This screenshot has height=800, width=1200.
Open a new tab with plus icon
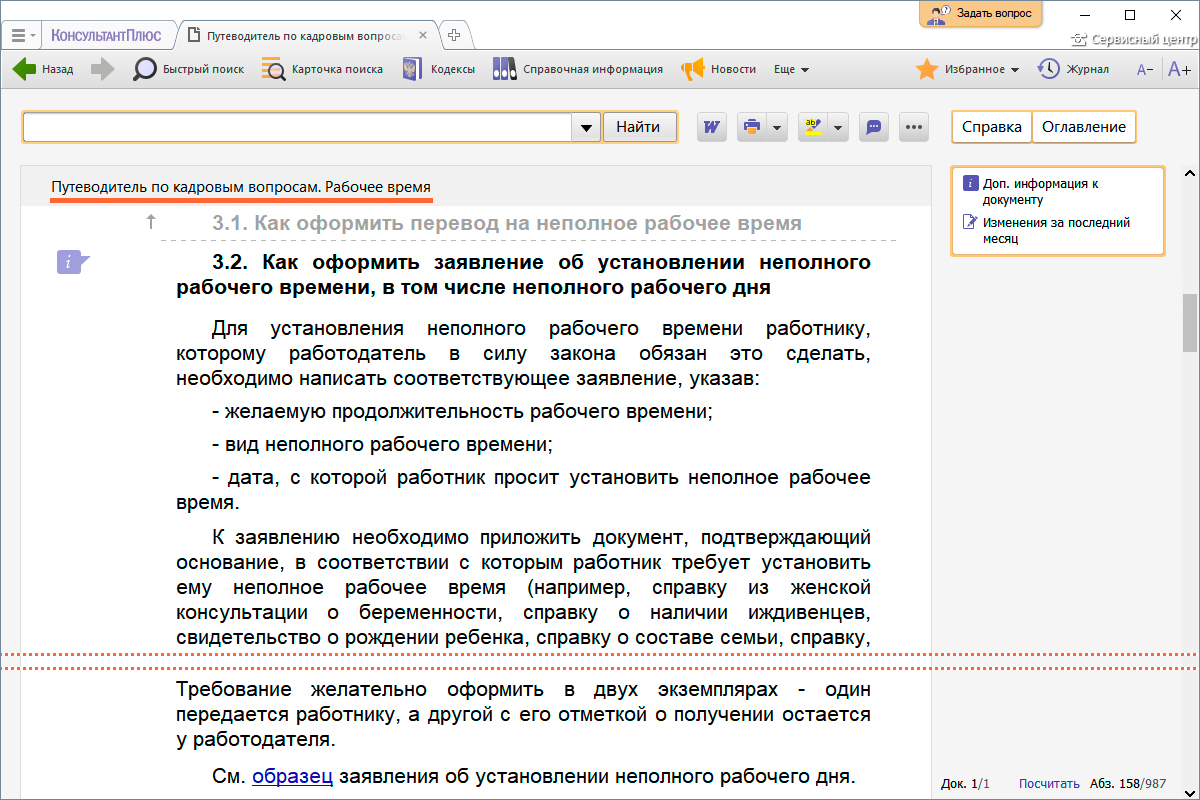454,35
